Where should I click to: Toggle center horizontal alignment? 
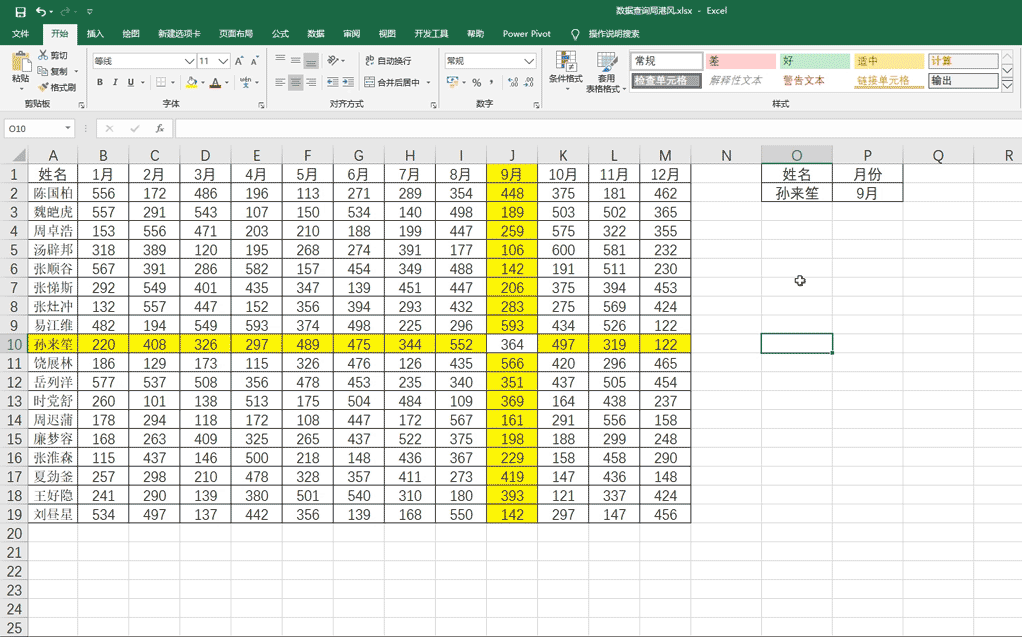(296, 82)
